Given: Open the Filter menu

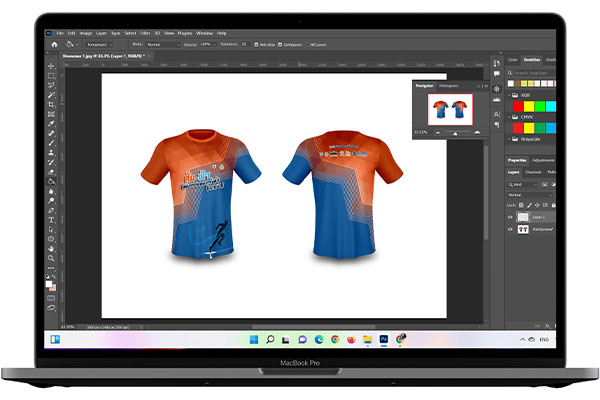Looking at the screenshot, I should point(145,33).
